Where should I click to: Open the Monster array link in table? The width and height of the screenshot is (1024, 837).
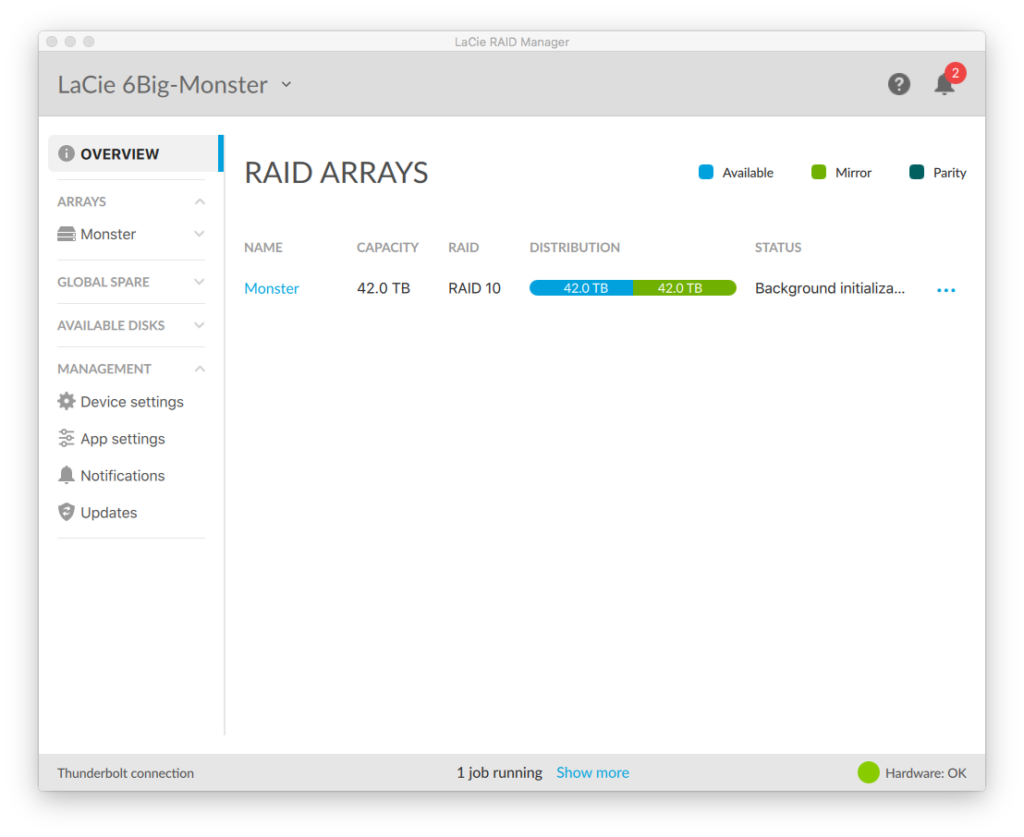pos(272,288)
